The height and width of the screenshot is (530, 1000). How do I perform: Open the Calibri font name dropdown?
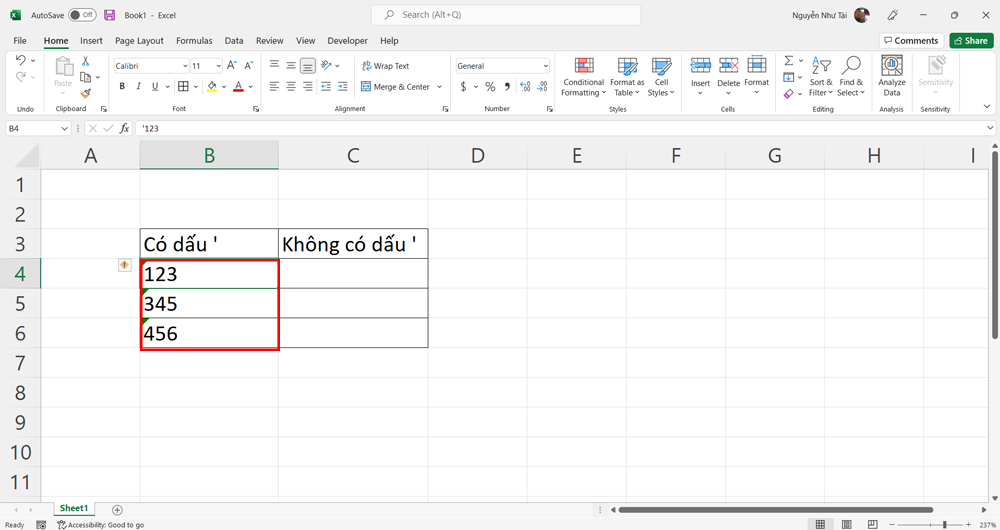[x=185, y=66]
